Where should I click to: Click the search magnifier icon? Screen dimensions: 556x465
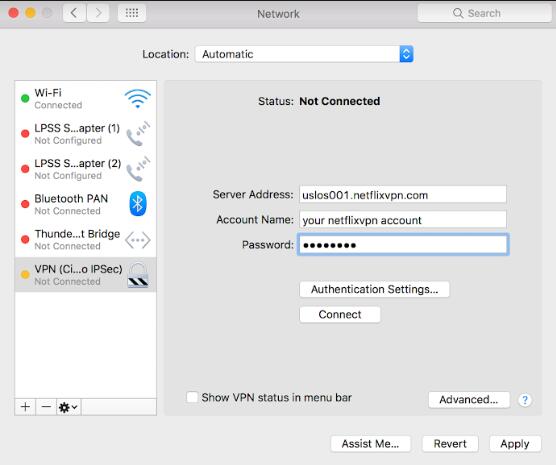coord(458,13)
